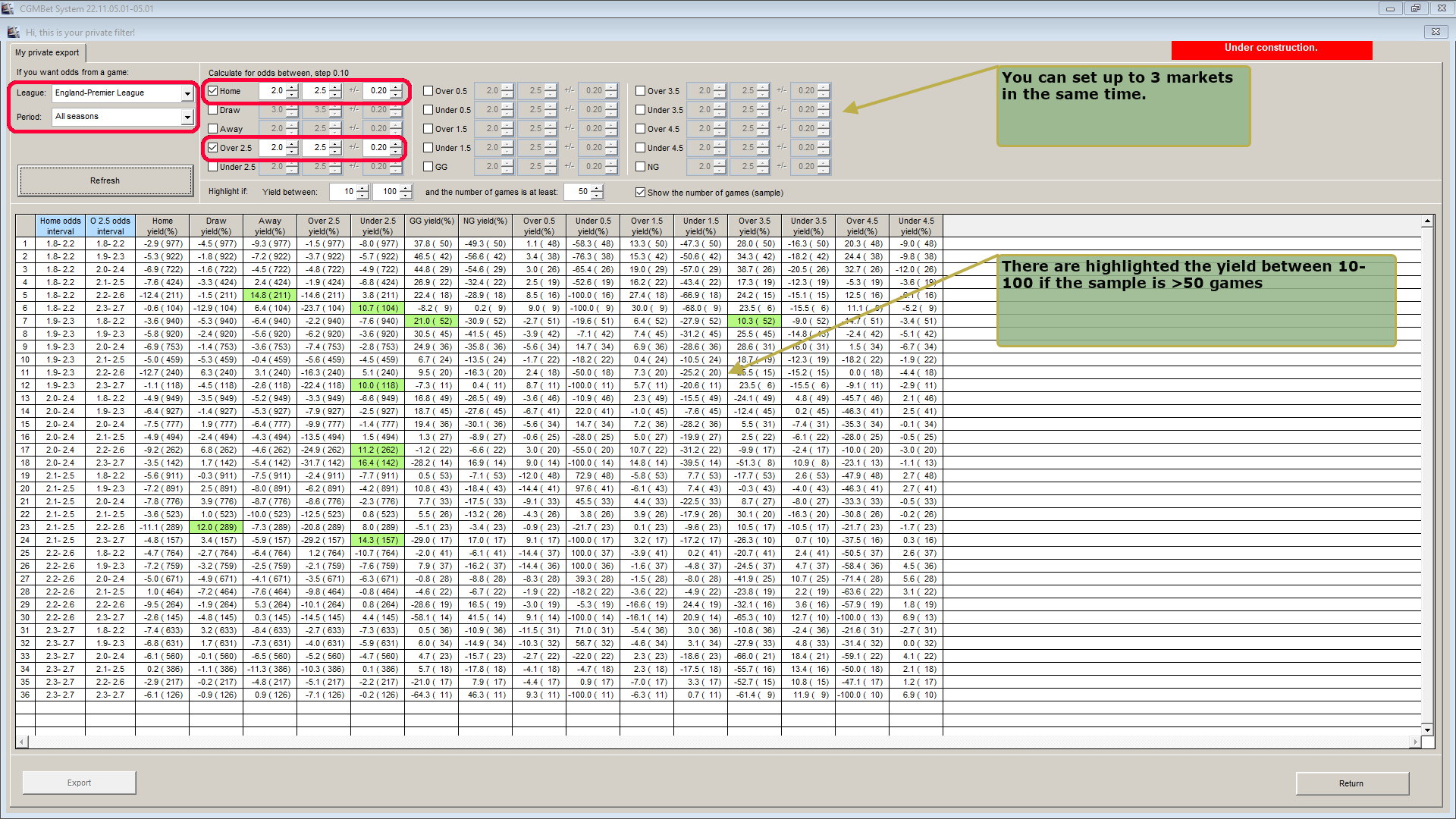Restore down the application window
The image size is (1456, 819).
1415,9
